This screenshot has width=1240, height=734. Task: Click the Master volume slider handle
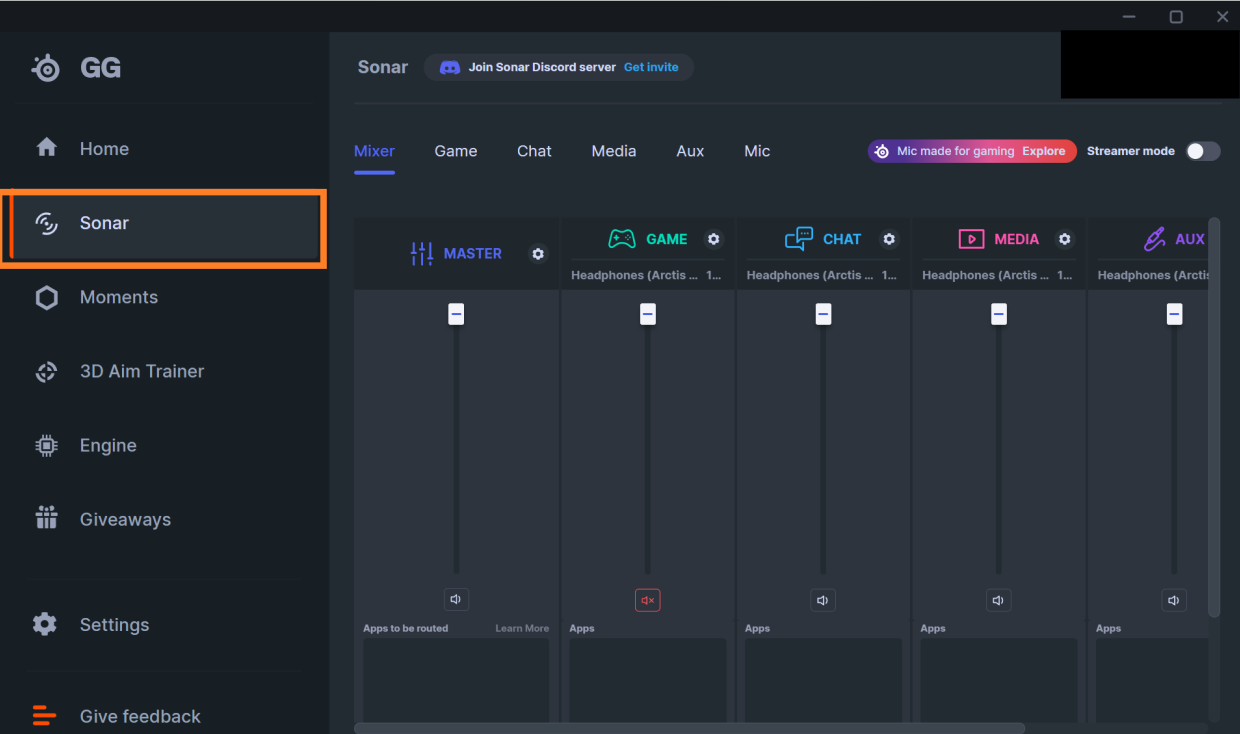[x=456, y=314]
